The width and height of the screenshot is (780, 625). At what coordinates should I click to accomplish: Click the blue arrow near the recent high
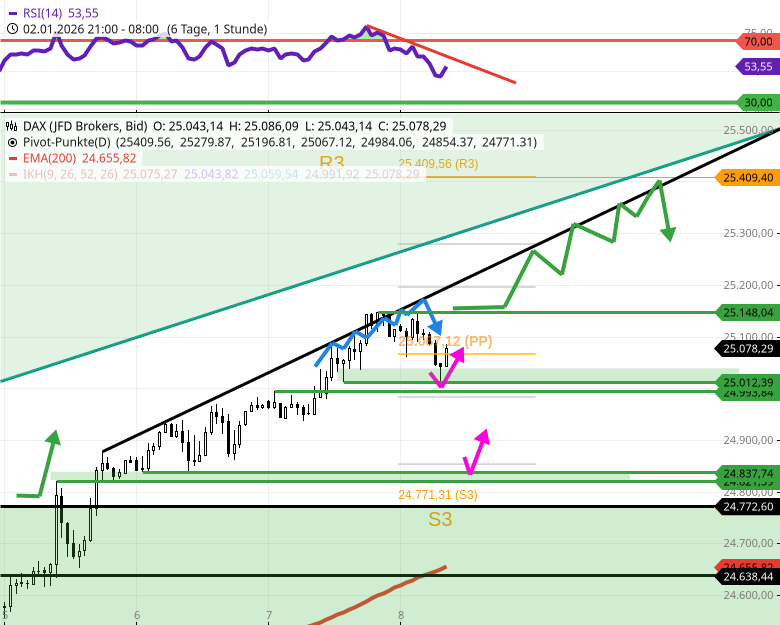click(x=436, y=329)
